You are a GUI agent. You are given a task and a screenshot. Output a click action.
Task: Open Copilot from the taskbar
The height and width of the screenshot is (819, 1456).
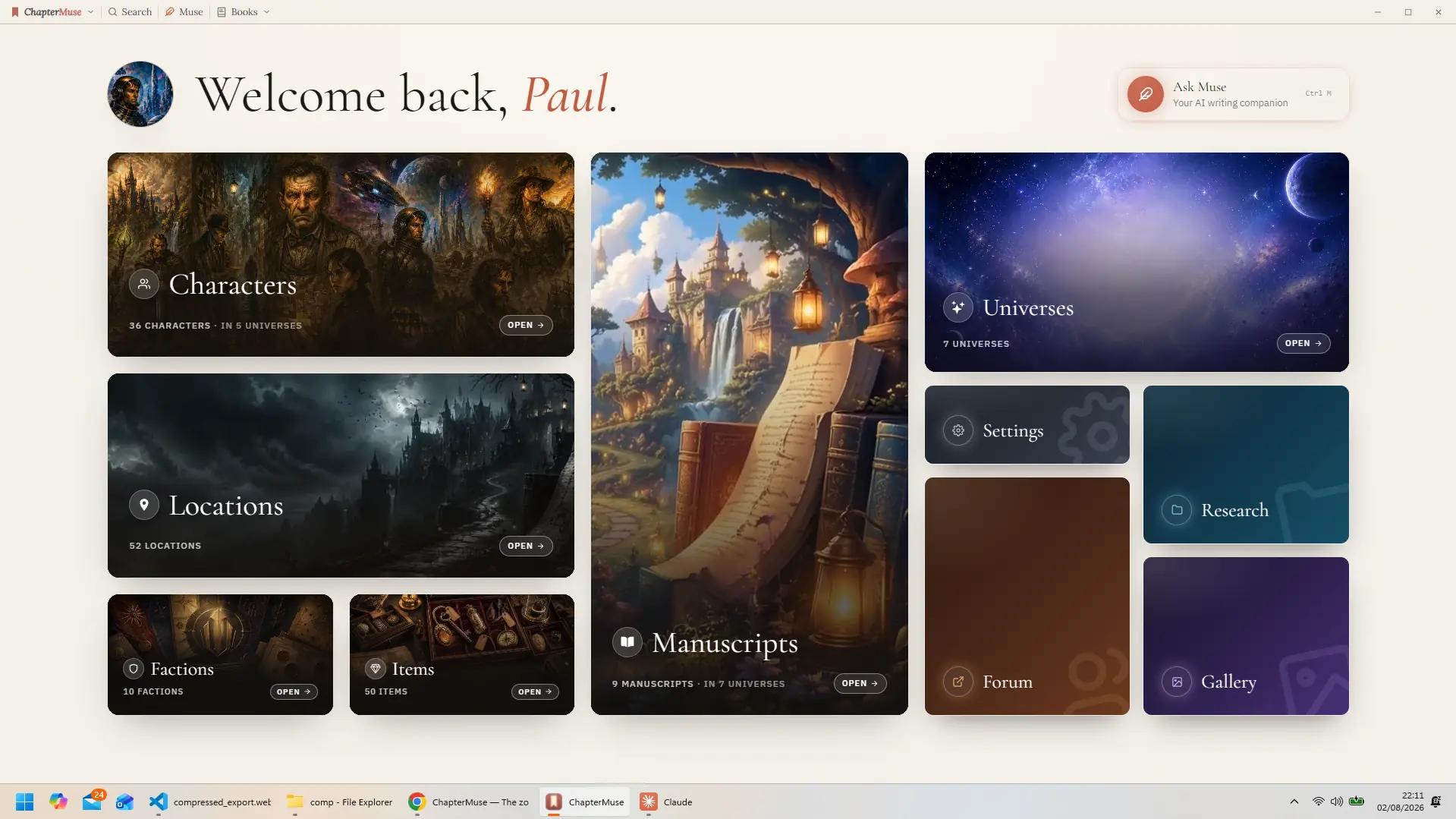pyautogui.click(x=58, y=802)
